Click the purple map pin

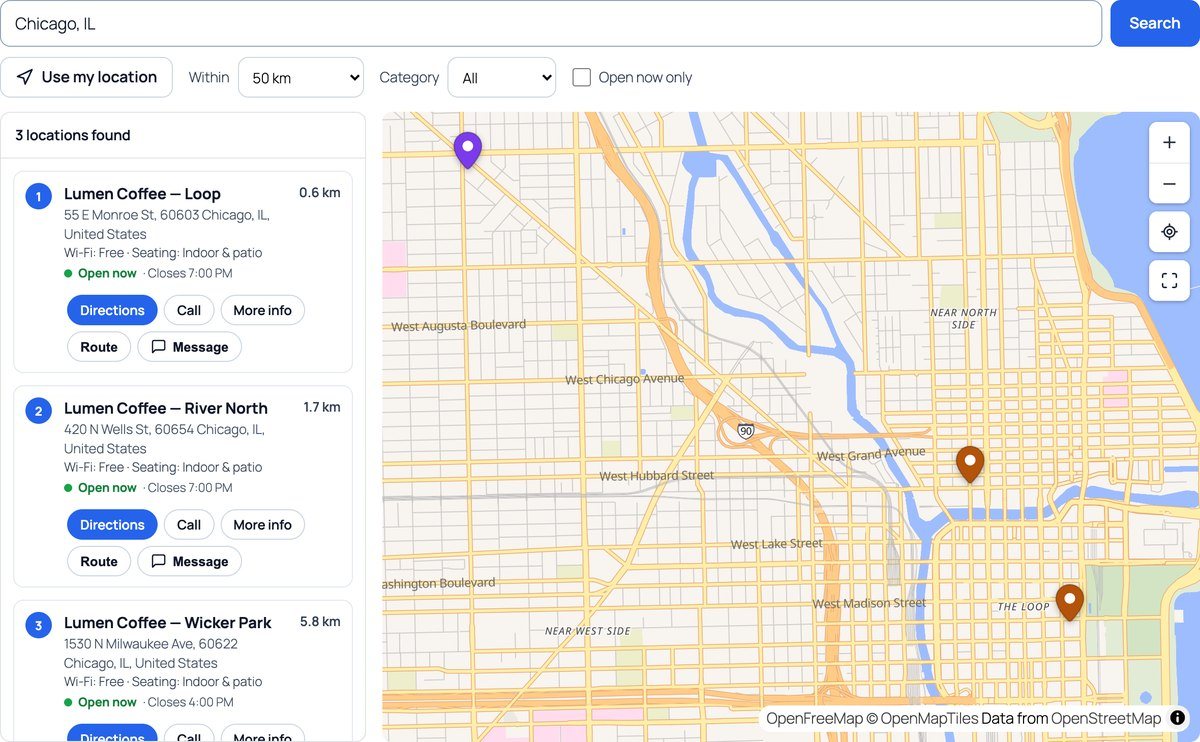pyautogui.click(x=467, y=150)
